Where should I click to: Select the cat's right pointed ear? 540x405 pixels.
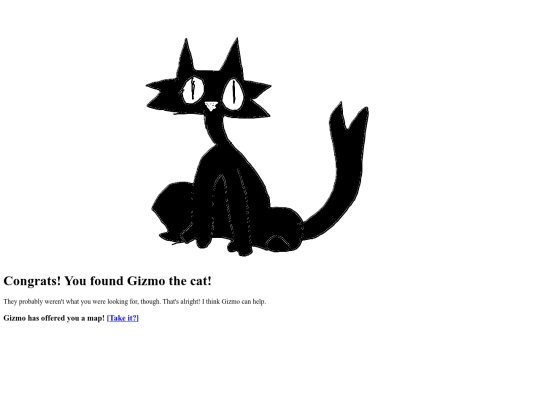point(234,57)
